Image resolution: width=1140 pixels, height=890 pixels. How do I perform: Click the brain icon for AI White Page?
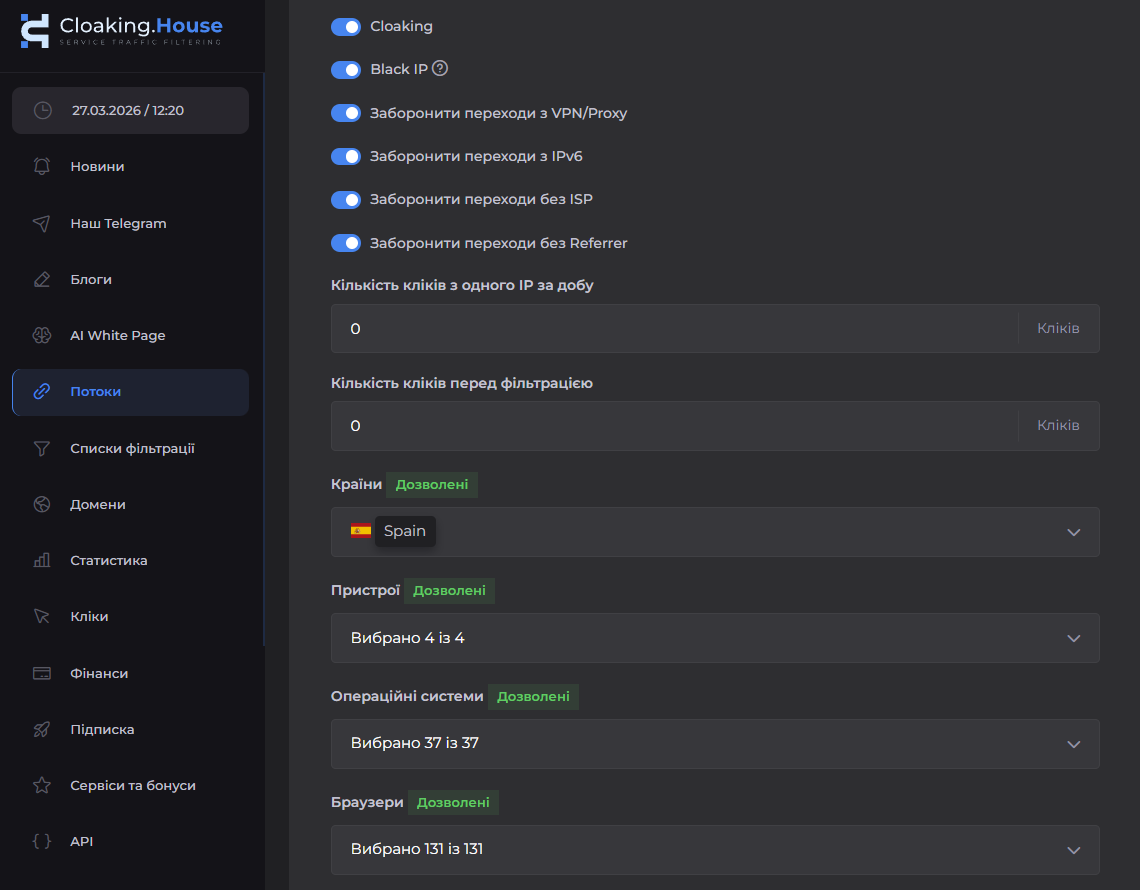[42, 336]
